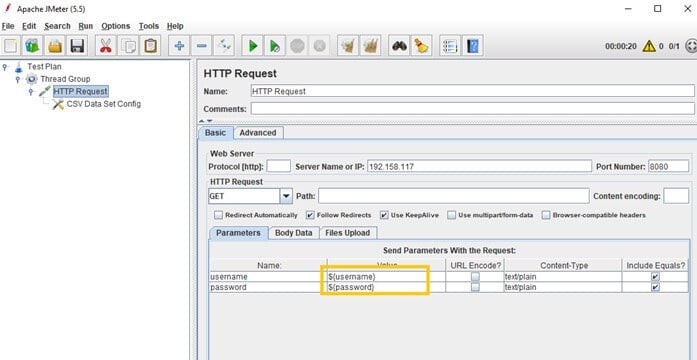Click the ${username} value cell
697x360 pixels.
coord(386,276)
